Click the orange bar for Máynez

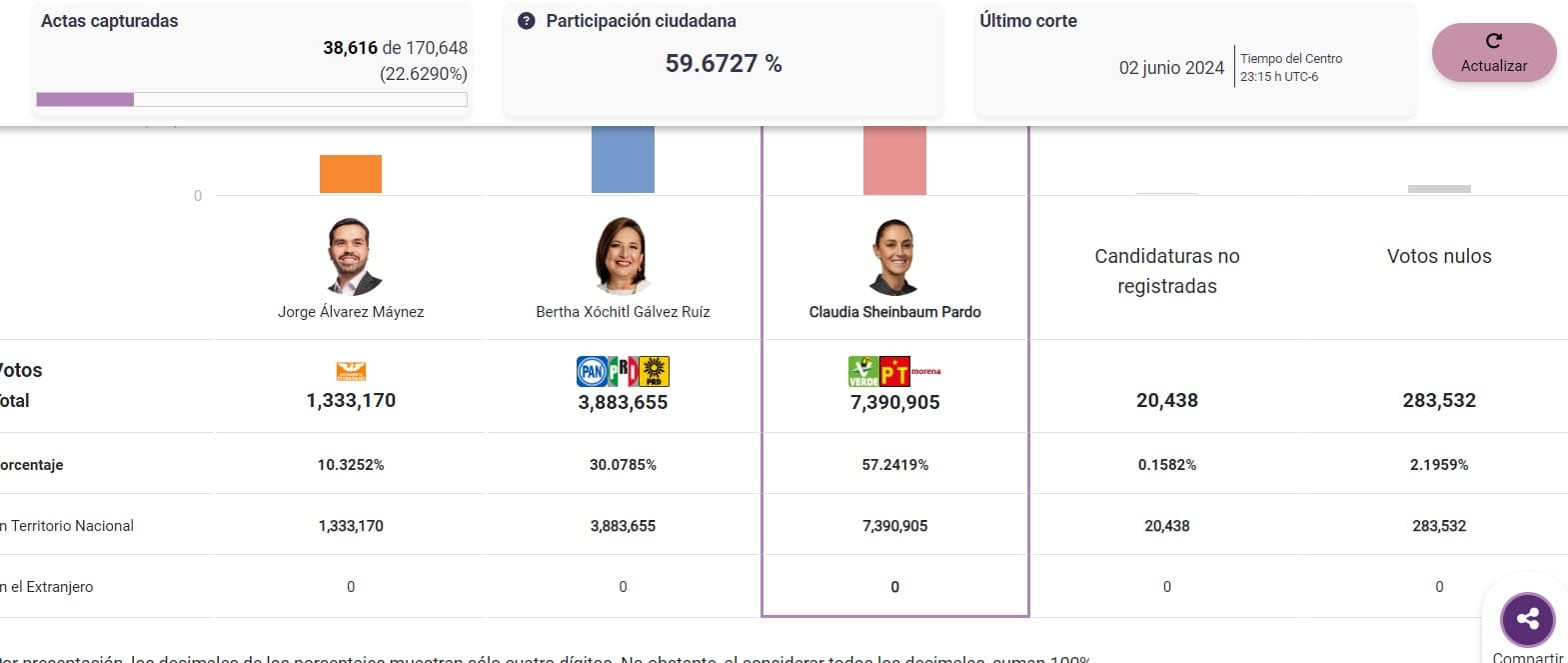[x=351, y=174]
